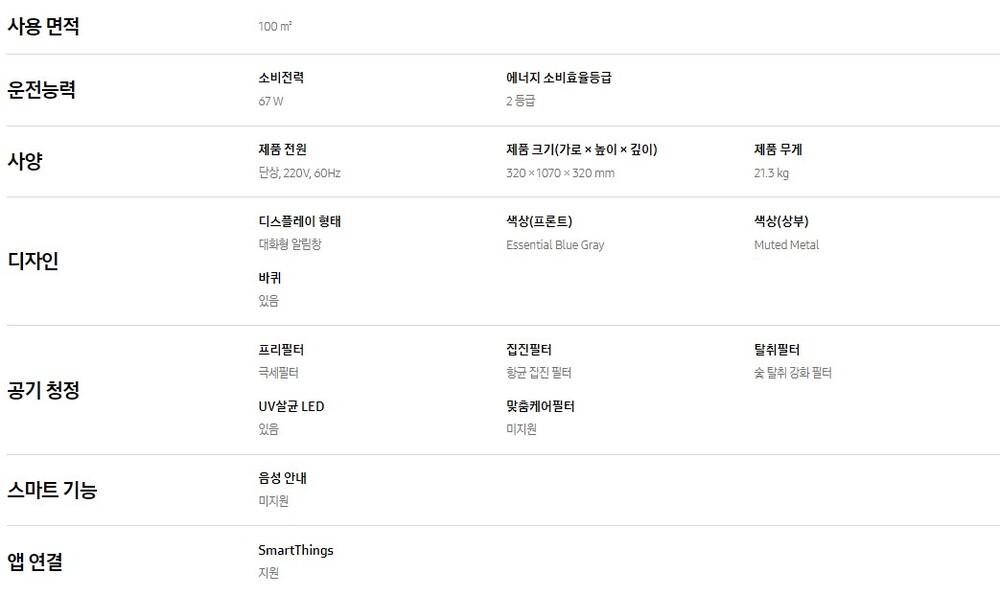Click the 숯 탈취 강화 필터 value
This screenshot has width=1000, height=596.
click(x=793, y=373)
